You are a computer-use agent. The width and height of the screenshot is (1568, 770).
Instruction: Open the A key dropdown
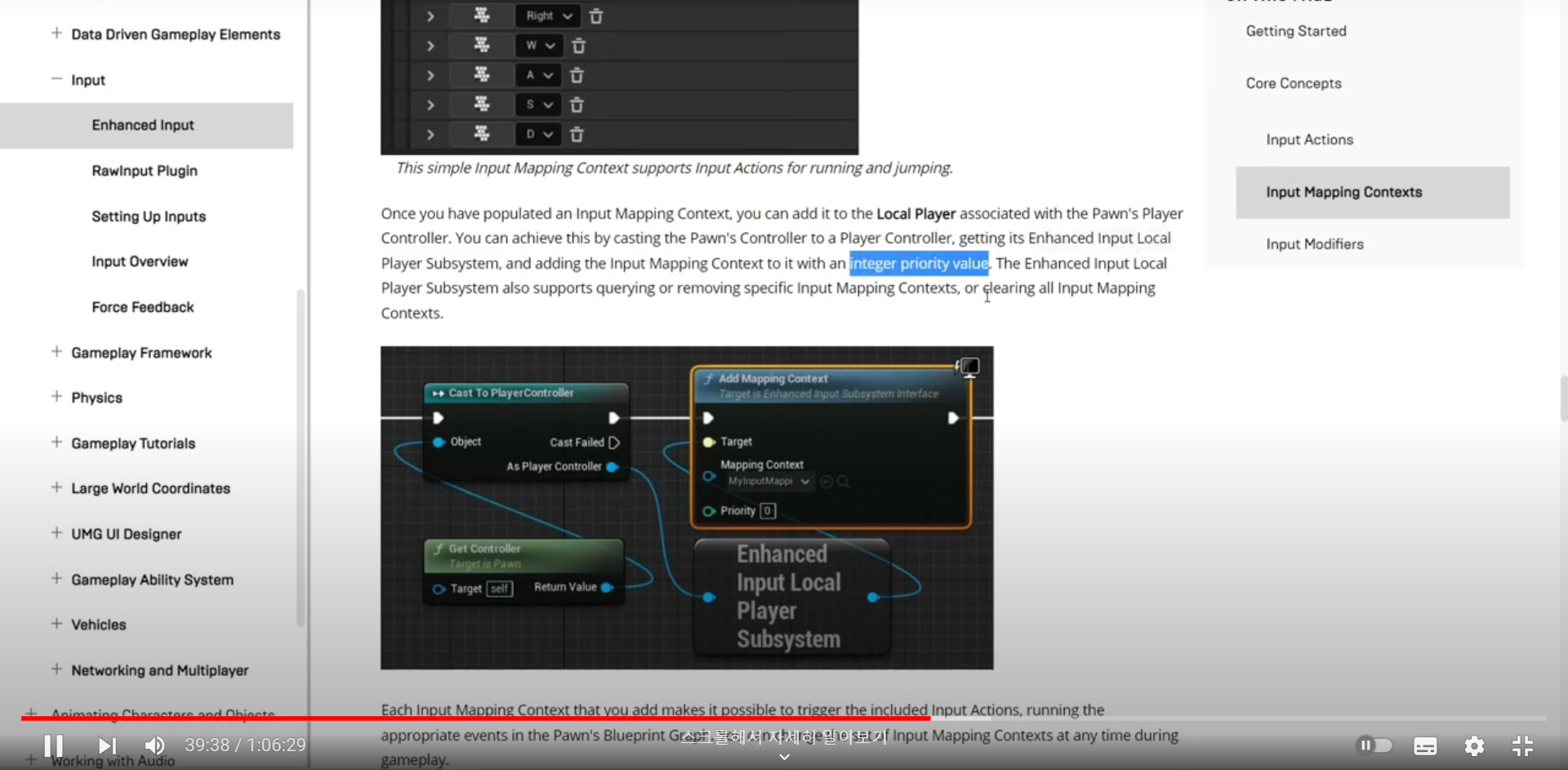tap(538, 75)
